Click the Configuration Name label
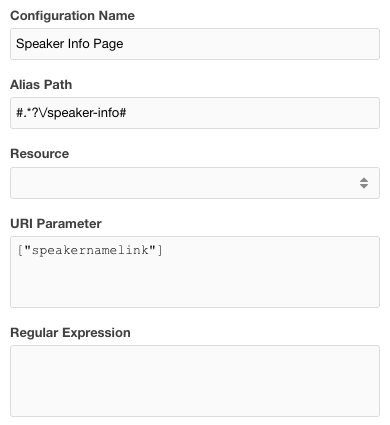This screenshot has height=425, width=390. (72, 16)
